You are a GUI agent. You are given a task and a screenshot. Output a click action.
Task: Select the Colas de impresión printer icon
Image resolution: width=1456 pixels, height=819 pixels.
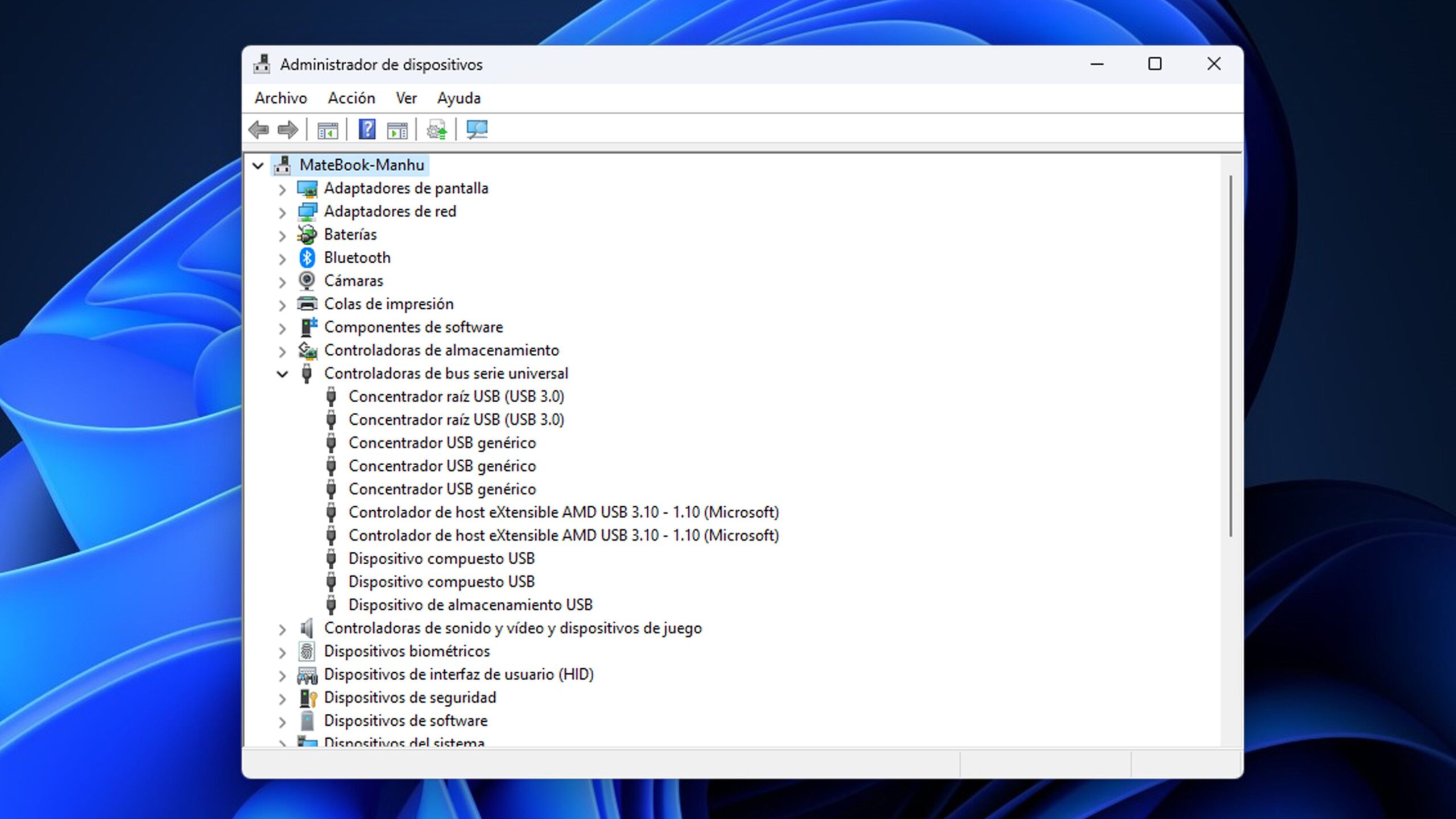pyautogui.click(x=307, y=304)
